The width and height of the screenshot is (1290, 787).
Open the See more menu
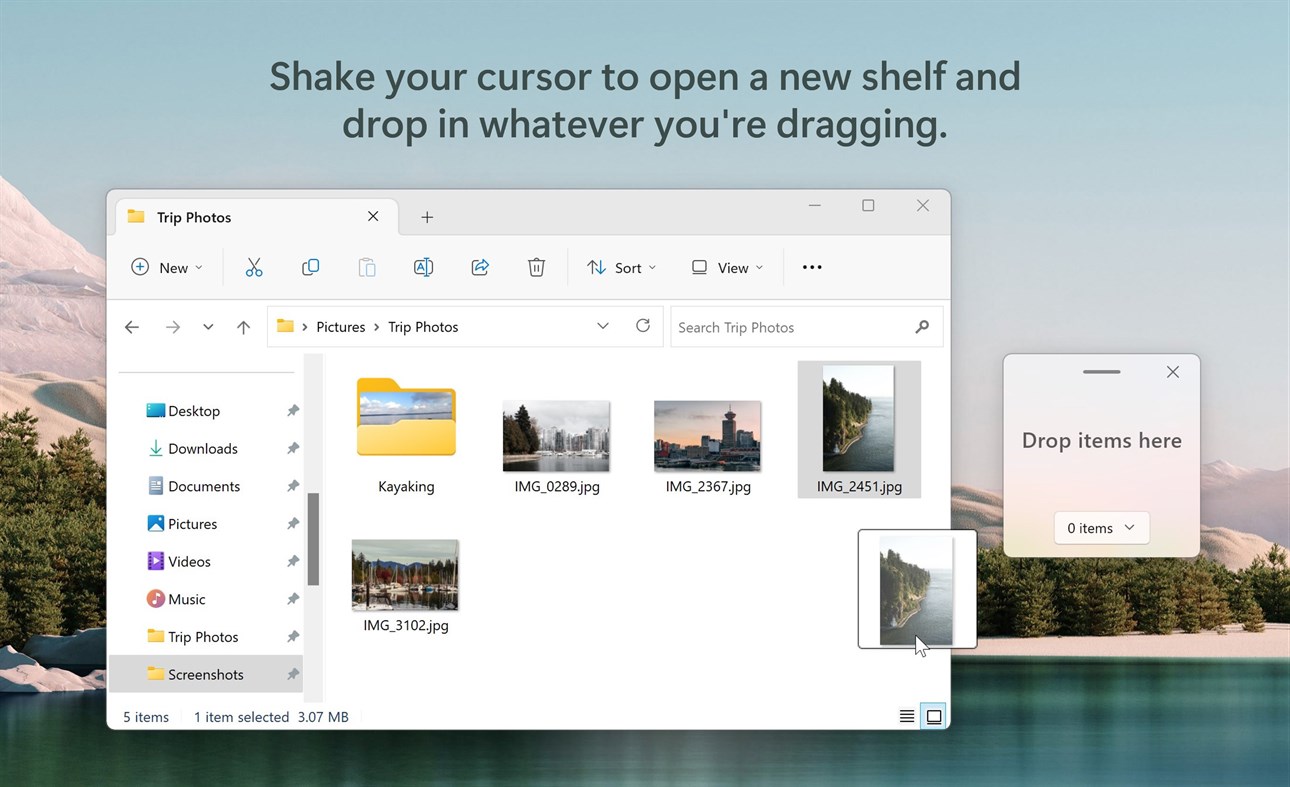coord(811,267)
